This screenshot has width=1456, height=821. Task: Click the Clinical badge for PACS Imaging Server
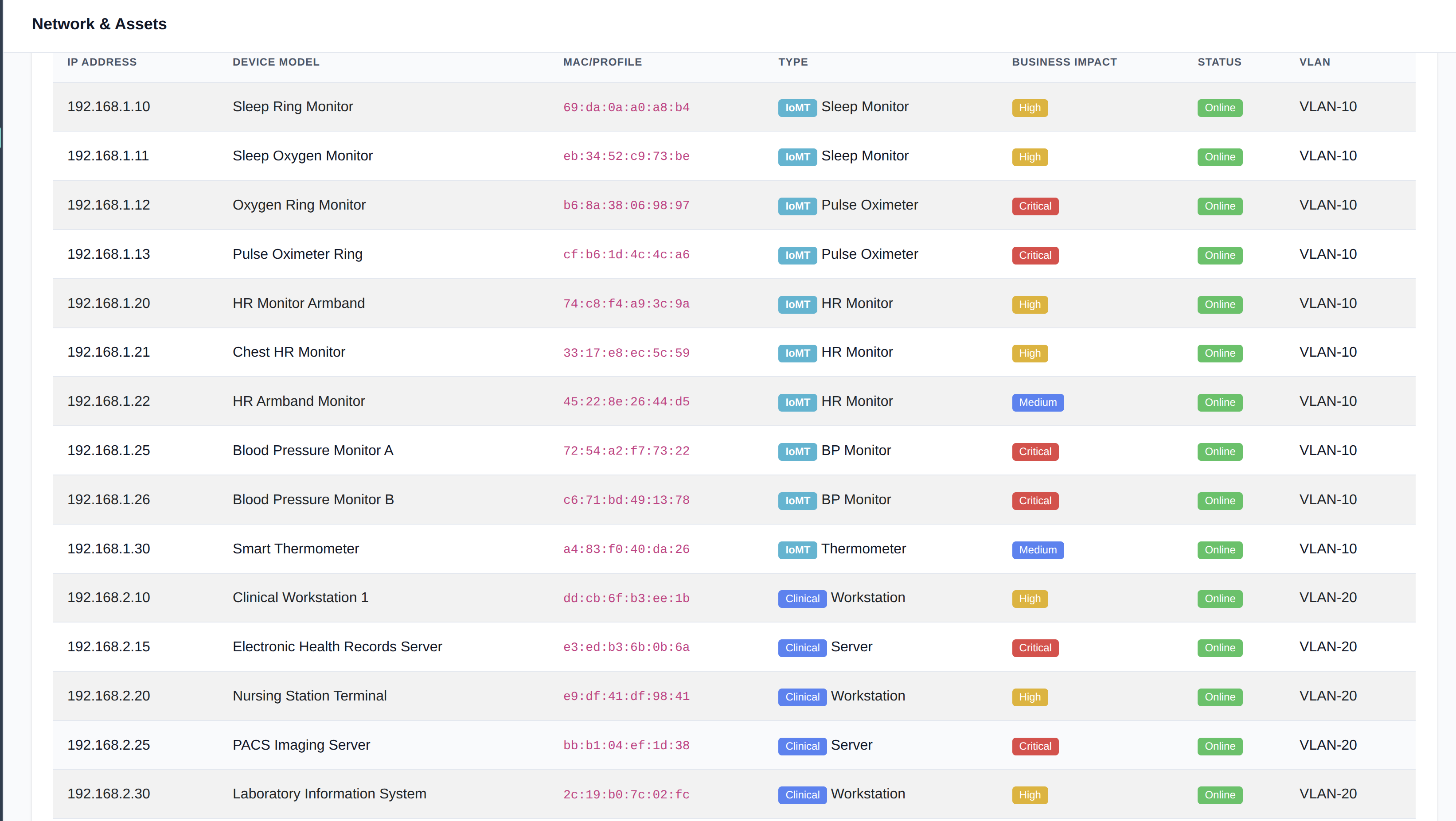coord(802,746)
